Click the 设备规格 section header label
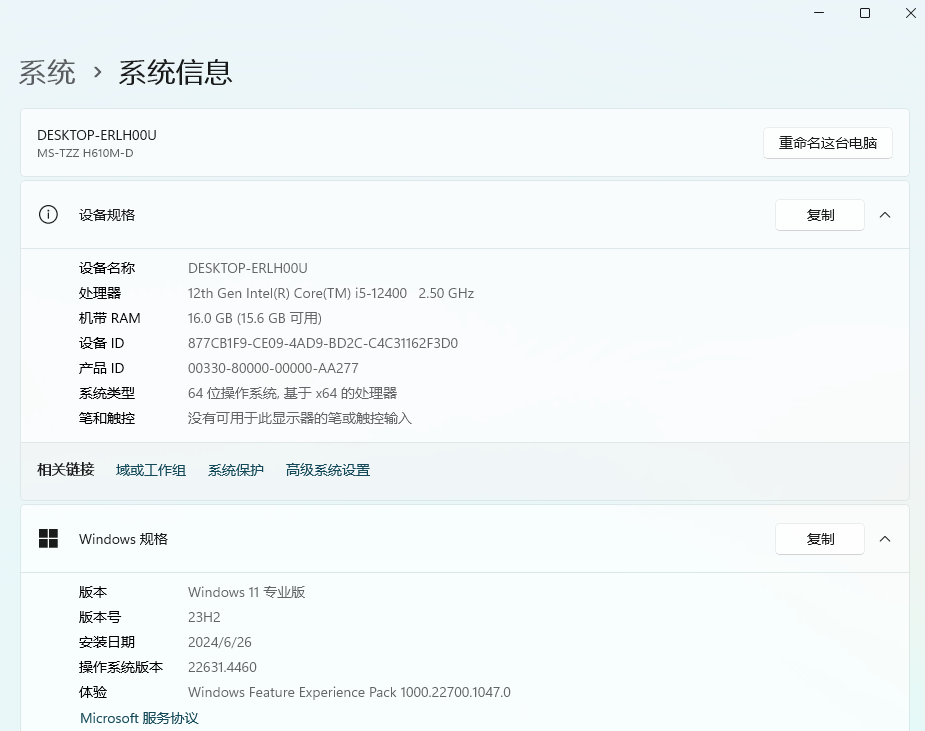The height and width of the screenshot is (731, 925). 107,215
